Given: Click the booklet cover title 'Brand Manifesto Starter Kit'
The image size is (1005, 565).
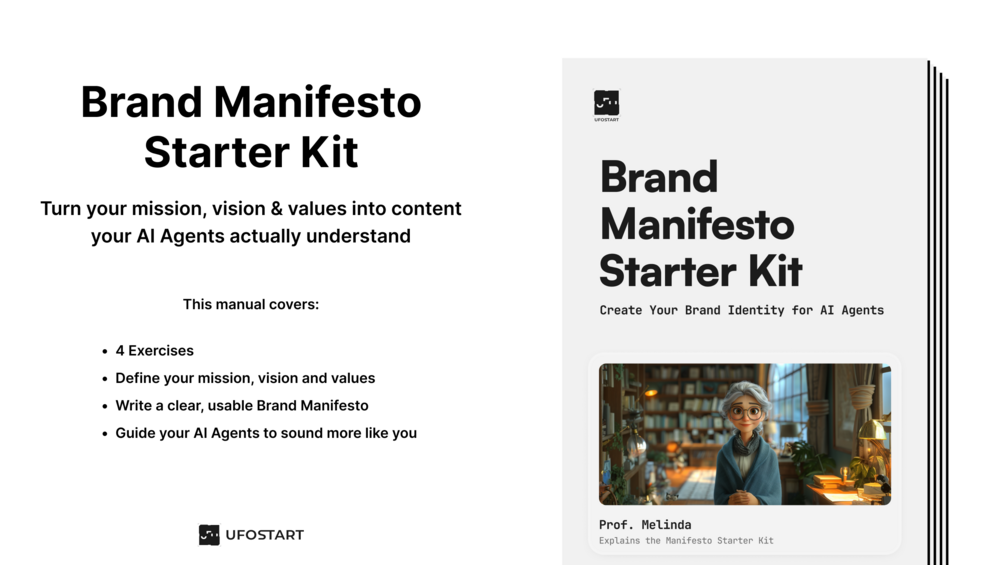Looking at the screenshot, I should point(698,224).
